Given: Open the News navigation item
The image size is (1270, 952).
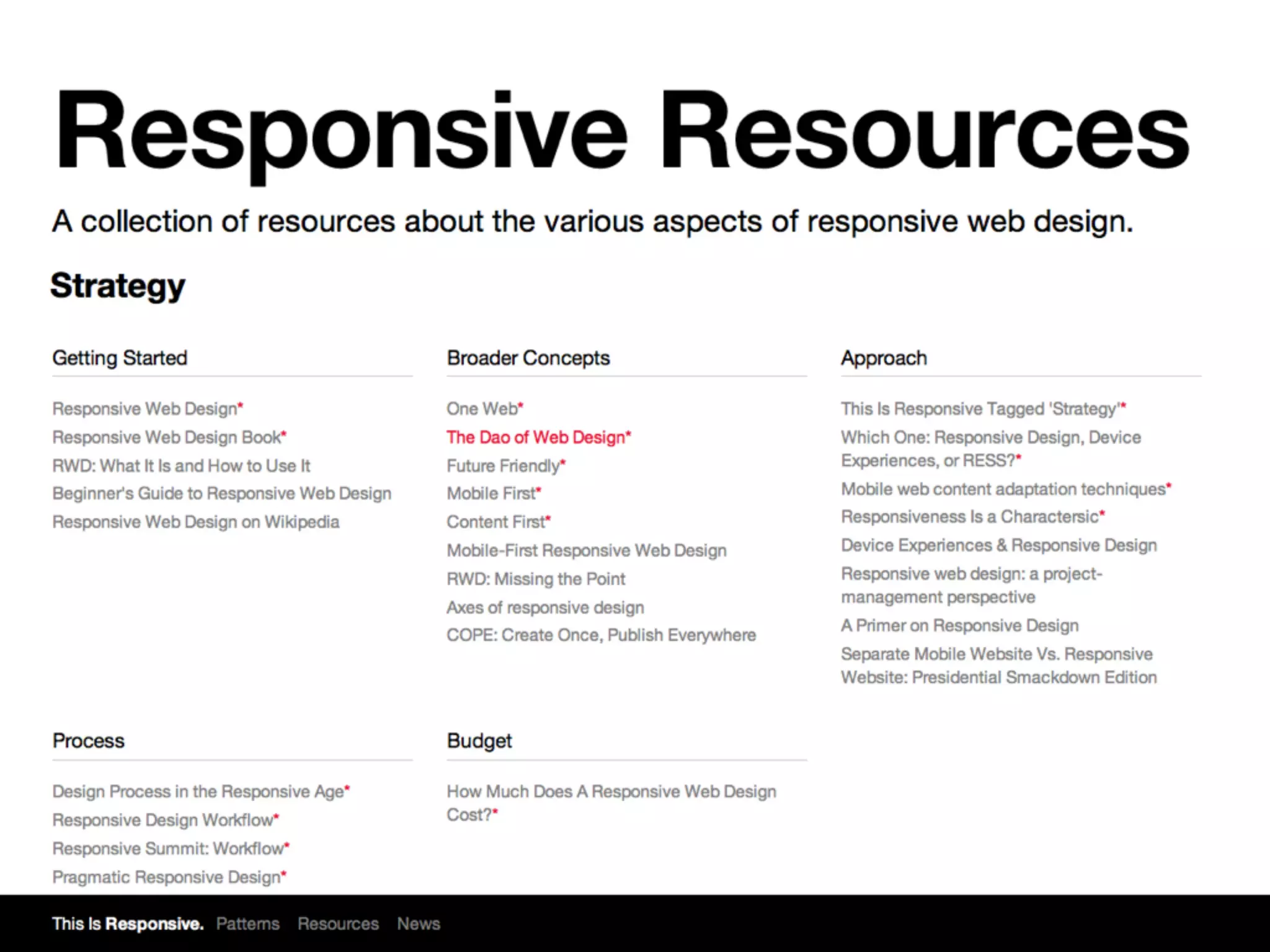Looking at the screenshot, I should click(x=419, y=923).
